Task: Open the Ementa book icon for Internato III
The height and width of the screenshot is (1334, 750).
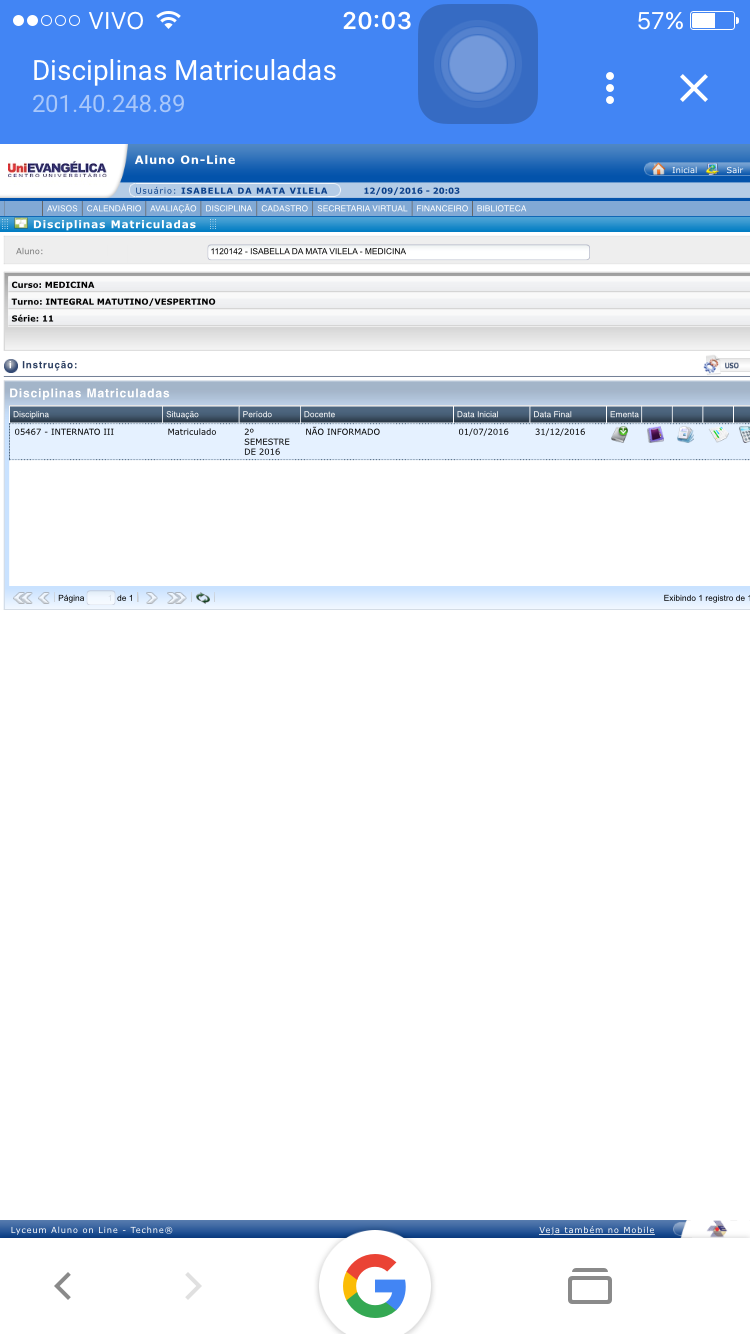Action: coord(620,434)
